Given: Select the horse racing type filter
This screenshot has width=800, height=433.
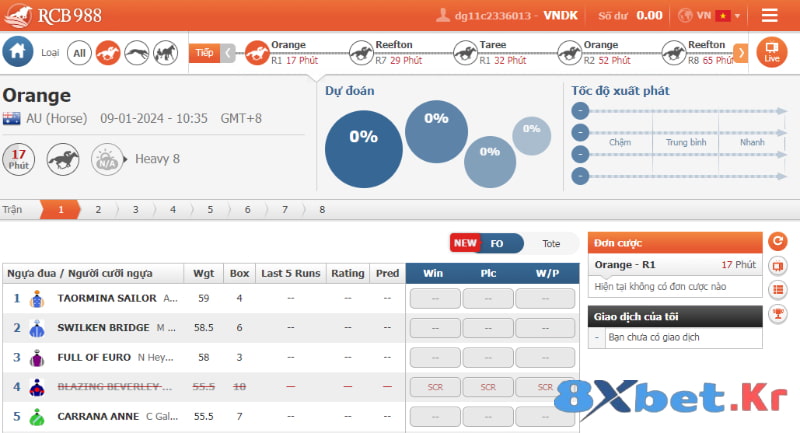Looking at the screenshot, I should click(108, 53).
